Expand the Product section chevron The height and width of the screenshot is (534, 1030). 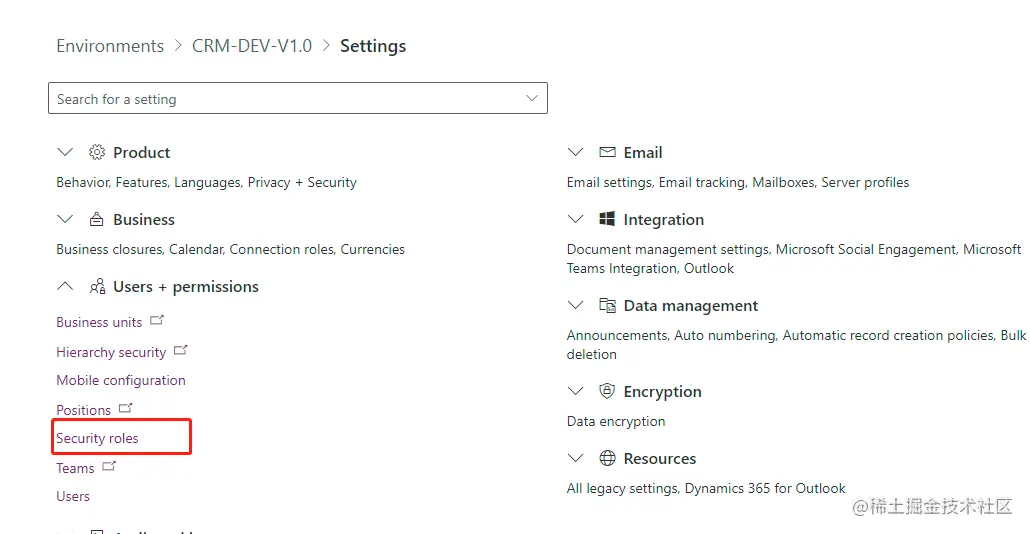[x=66, y=152]
